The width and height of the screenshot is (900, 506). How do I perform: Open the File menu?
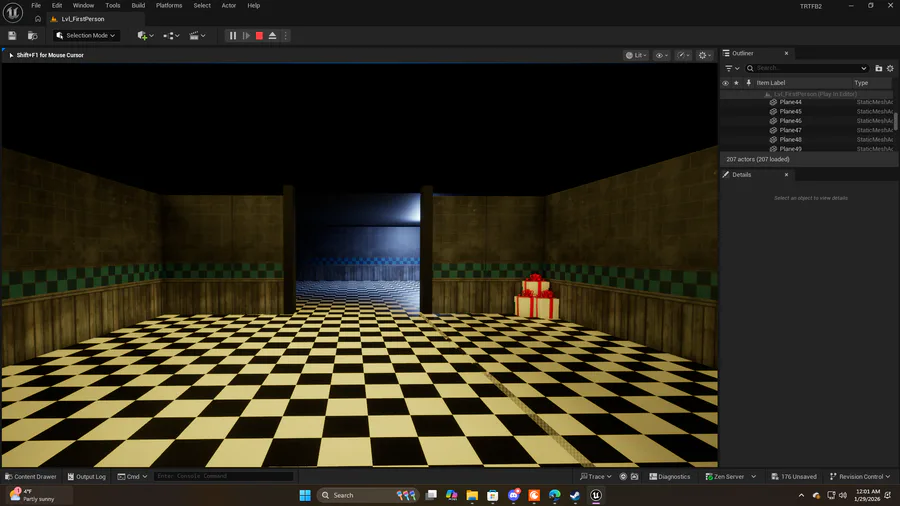click(36, 5)
